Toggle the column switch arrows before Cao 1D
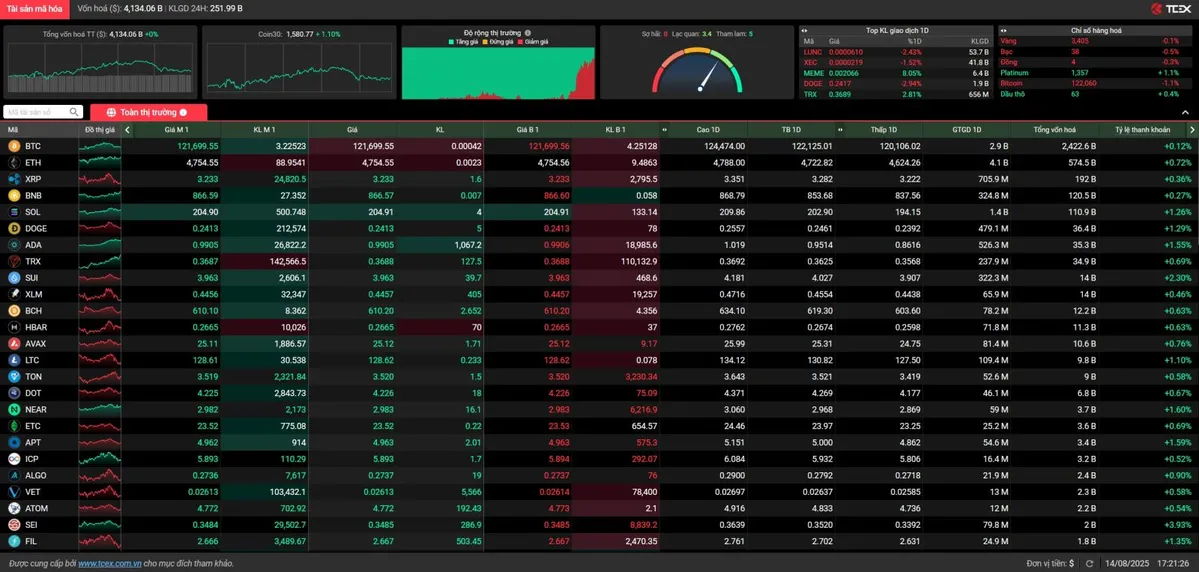Viewport: 1199px width, 572px height. coord(665,130)
